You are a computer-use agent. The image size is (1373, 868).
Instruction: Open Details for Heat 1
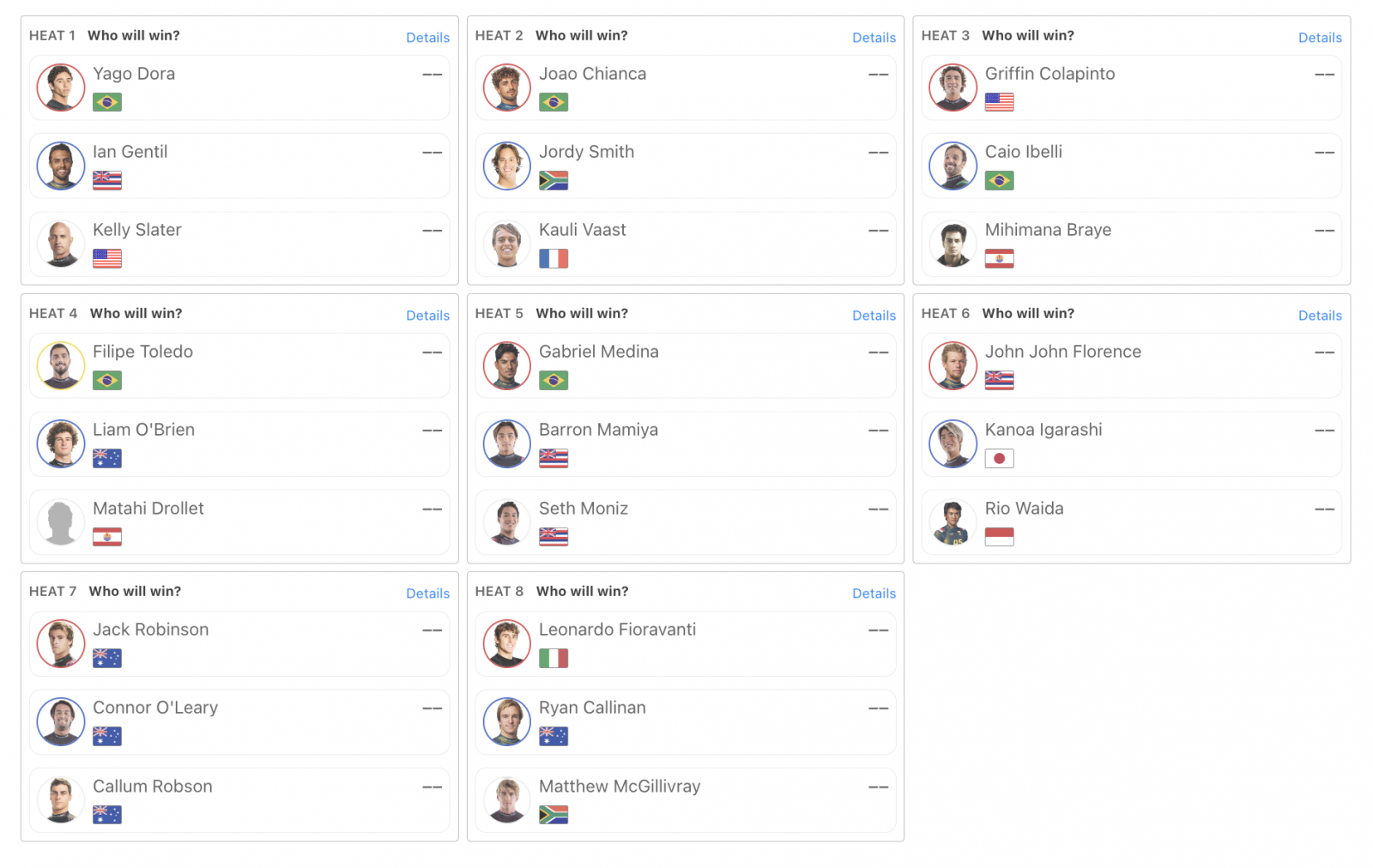point(427,38)
